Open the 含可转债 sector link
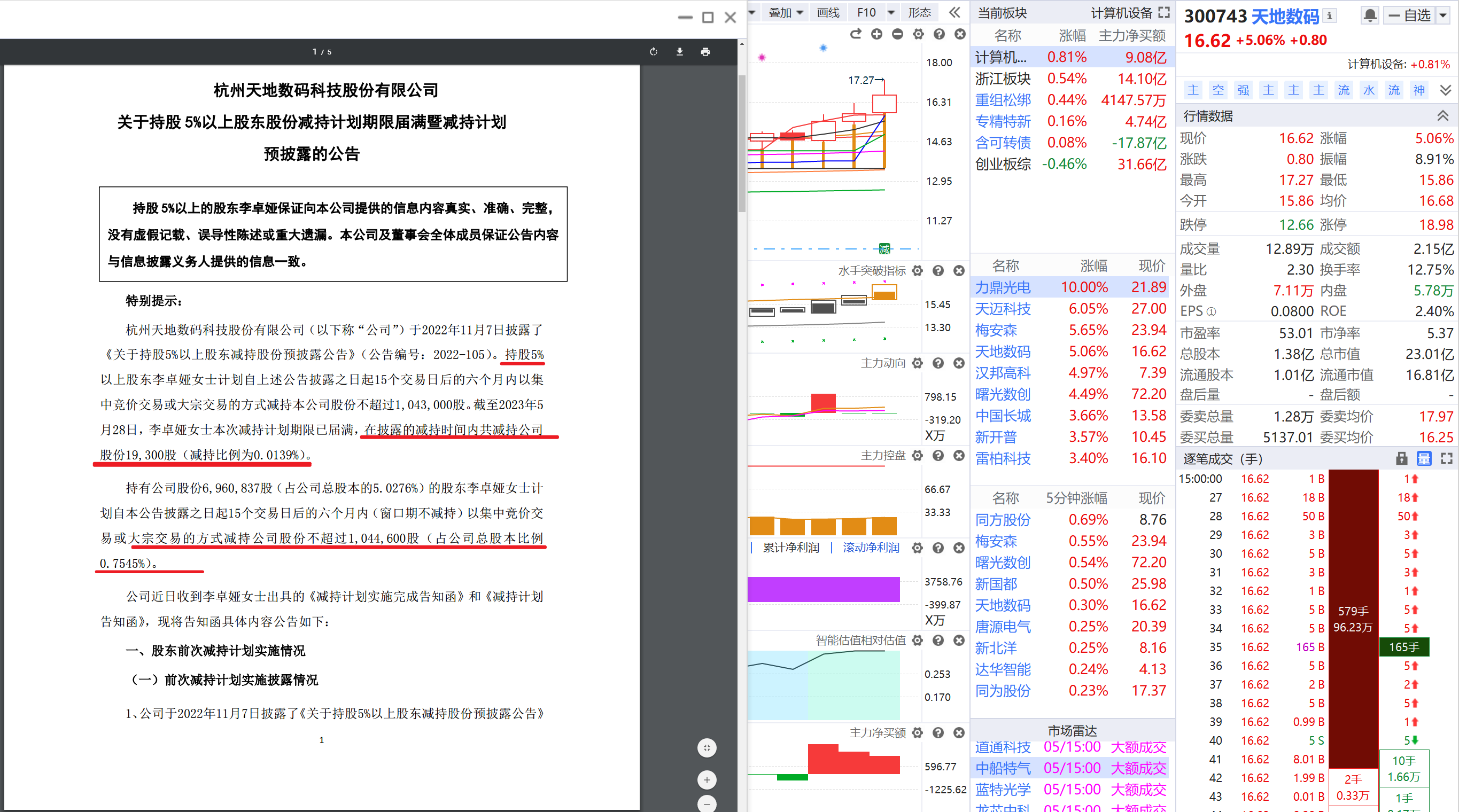This screenshot has width=1459, height=812. pos(1003,143)
